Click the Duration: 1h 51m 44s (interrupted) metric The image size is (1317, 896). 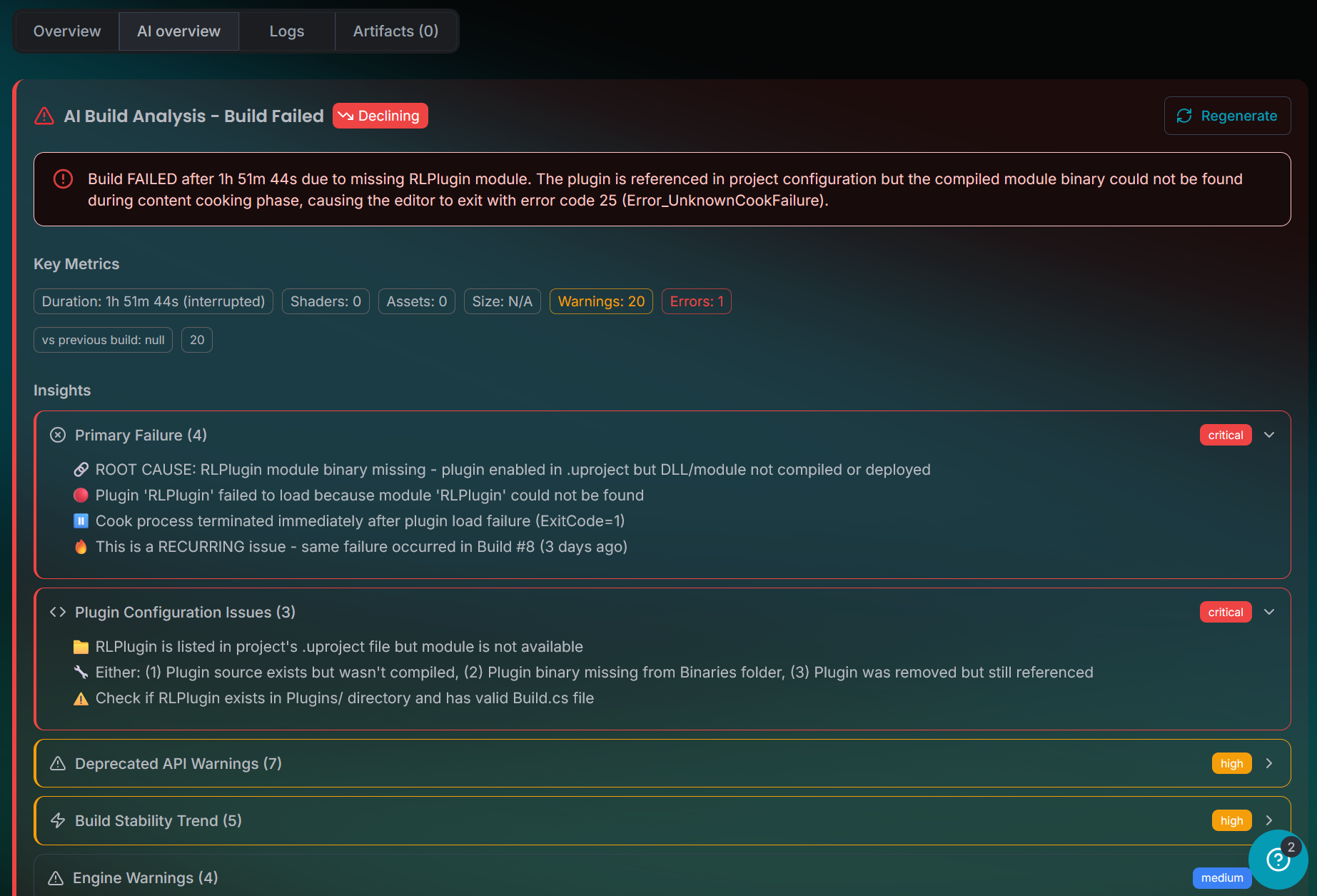pyautogui.click(x=153, y=301)
